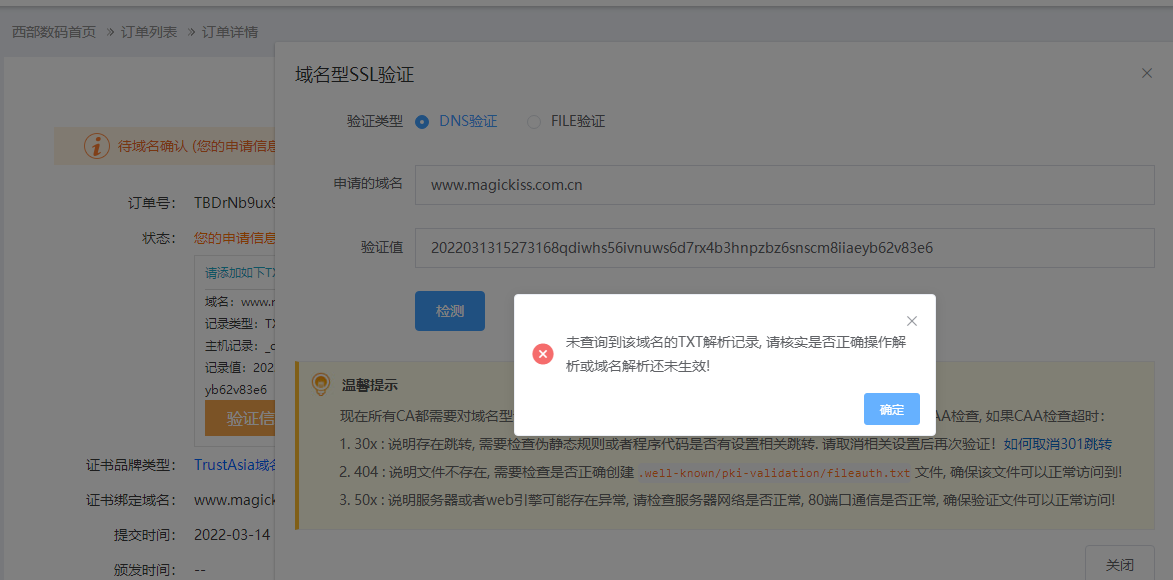This screenshot has width=1173, height=580.
Task: Click the orange info icon beside 待域名确认
Action: pyautogui.click(x=96, y=146)
